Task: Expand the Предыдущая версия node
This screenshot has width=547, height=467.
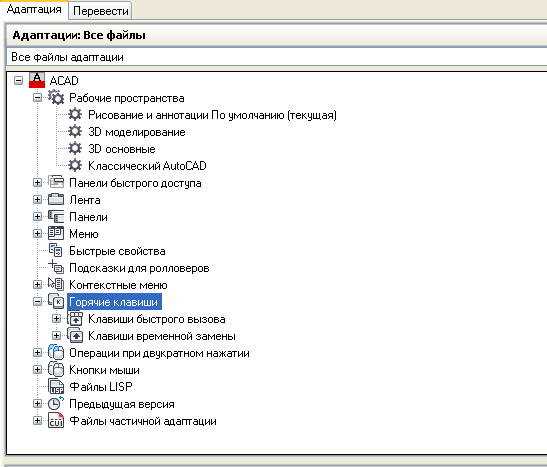Action: 37,404
